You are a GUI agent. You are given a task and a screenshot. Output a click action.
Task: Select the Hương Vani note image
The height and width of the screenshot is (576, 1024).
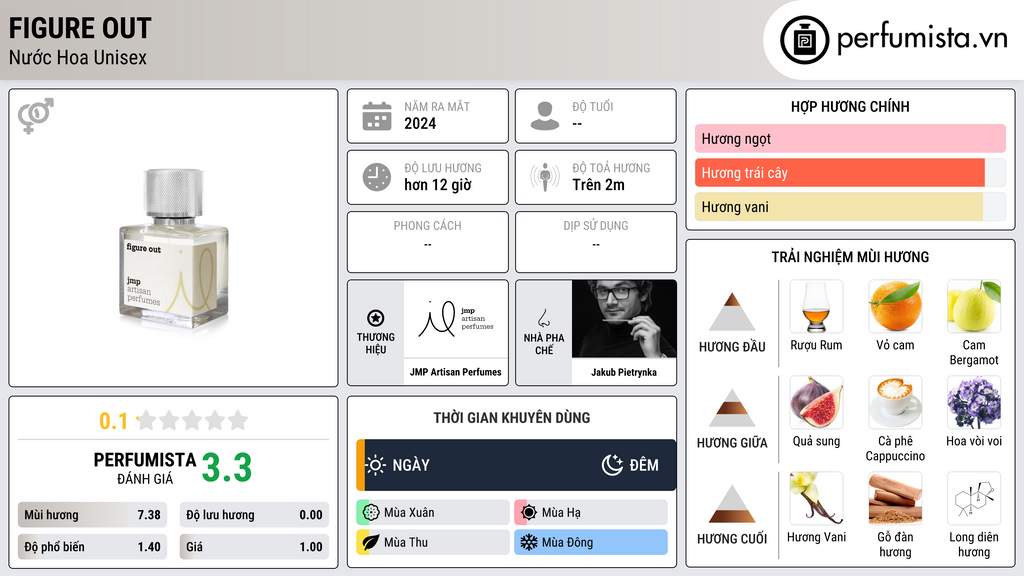coord(816,499)
